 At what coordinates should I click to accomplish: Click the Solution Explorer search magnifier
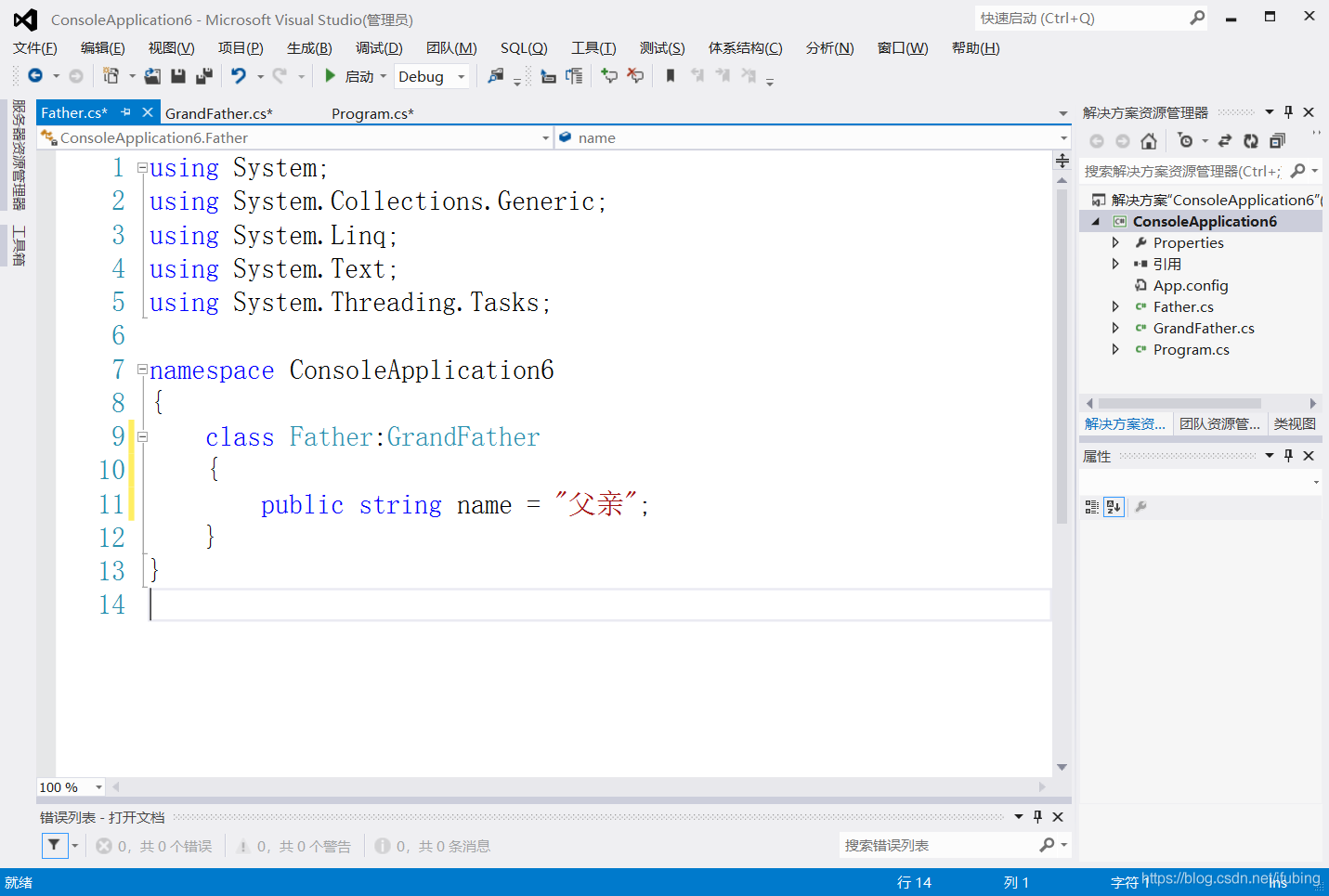pyautogui.click(x=1298, y=171)
